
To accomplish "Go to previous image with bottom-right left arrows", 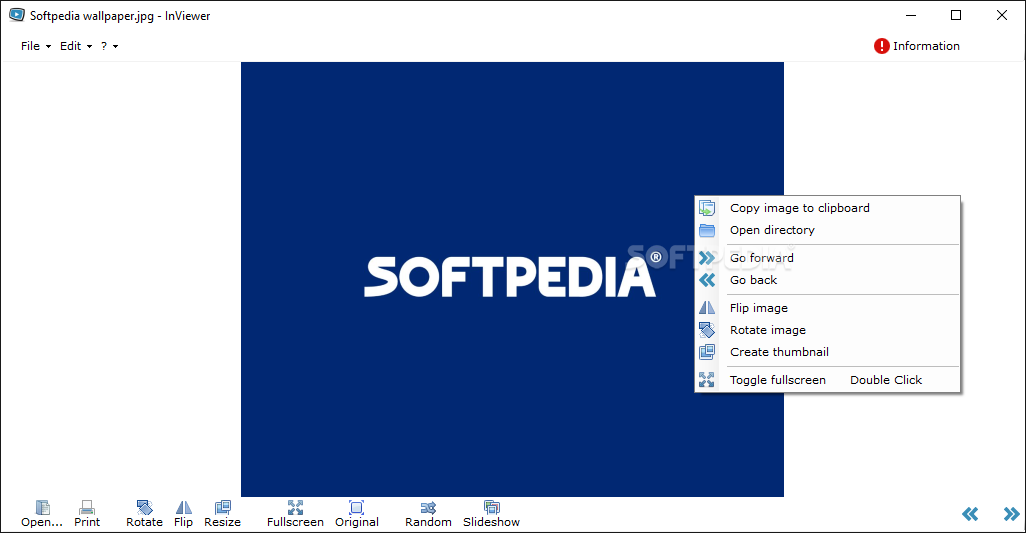I will point(970,514).
